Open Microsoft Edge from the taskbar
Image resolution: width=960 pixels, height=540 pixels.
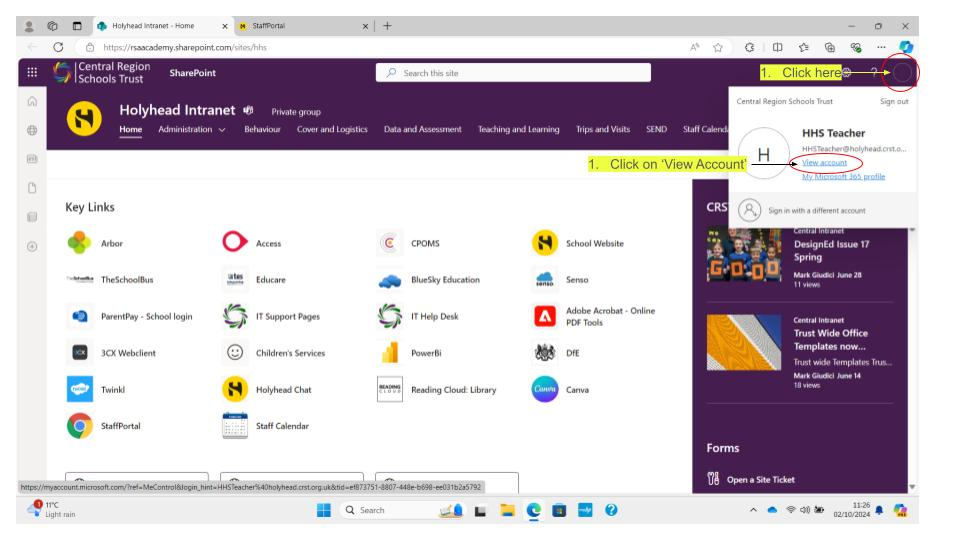pyautogui.click(x=533, y=510)
